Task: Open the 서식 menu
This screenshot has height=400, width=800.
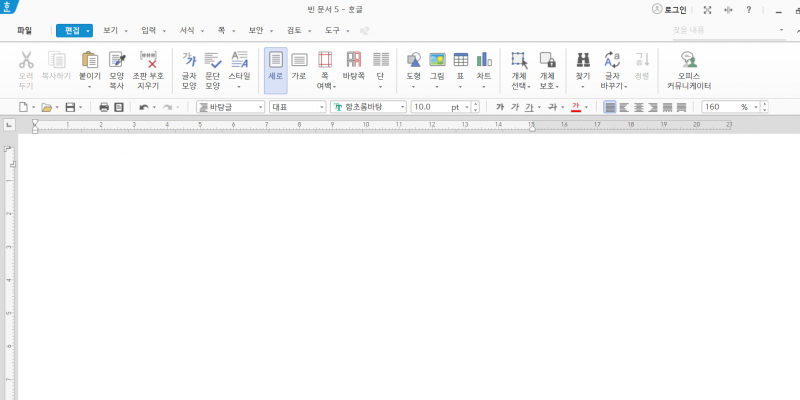Action: click(187, 31)
